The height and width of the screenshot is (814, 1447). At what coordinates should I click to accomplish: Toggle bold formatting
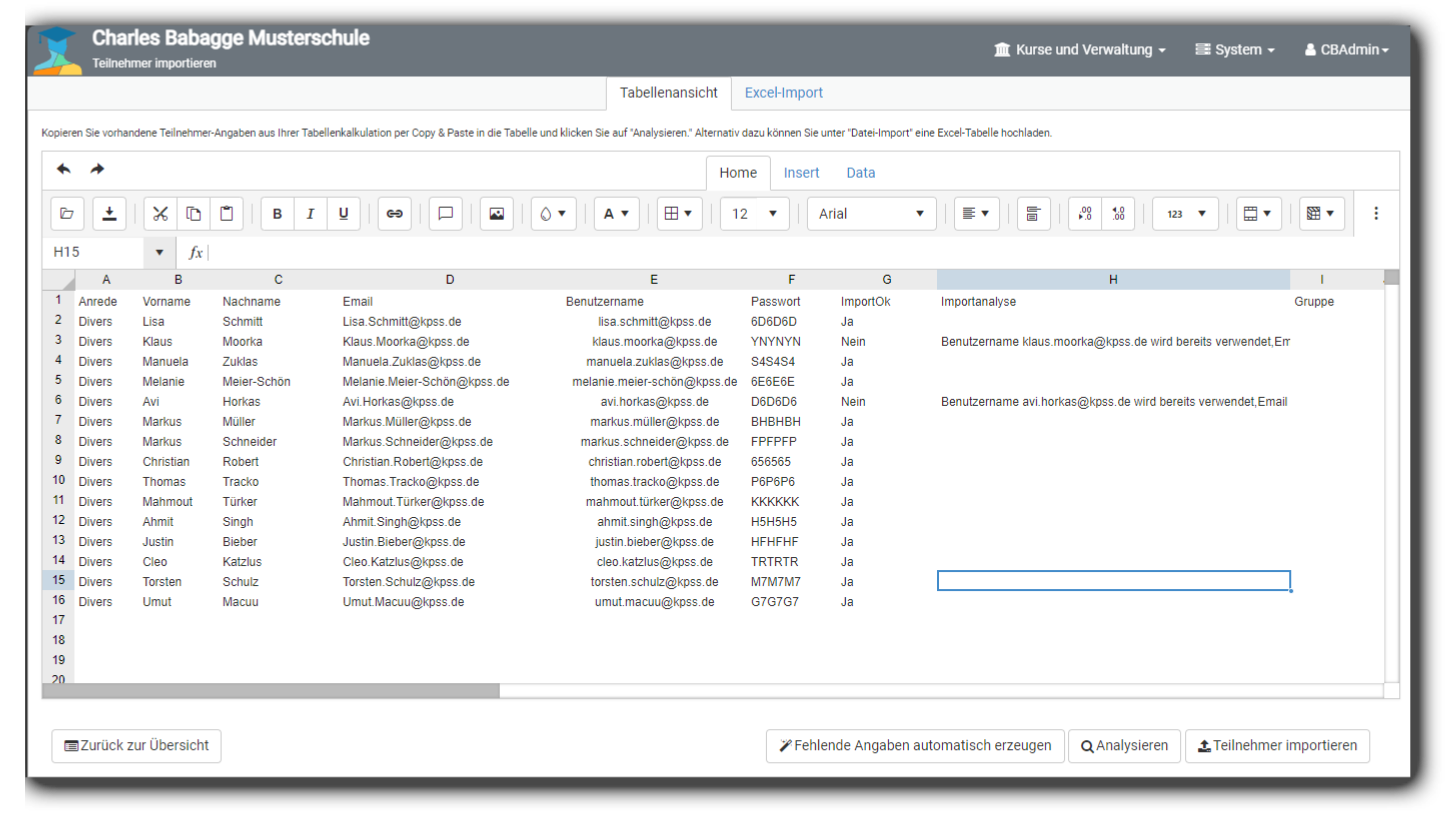[277, 213]
